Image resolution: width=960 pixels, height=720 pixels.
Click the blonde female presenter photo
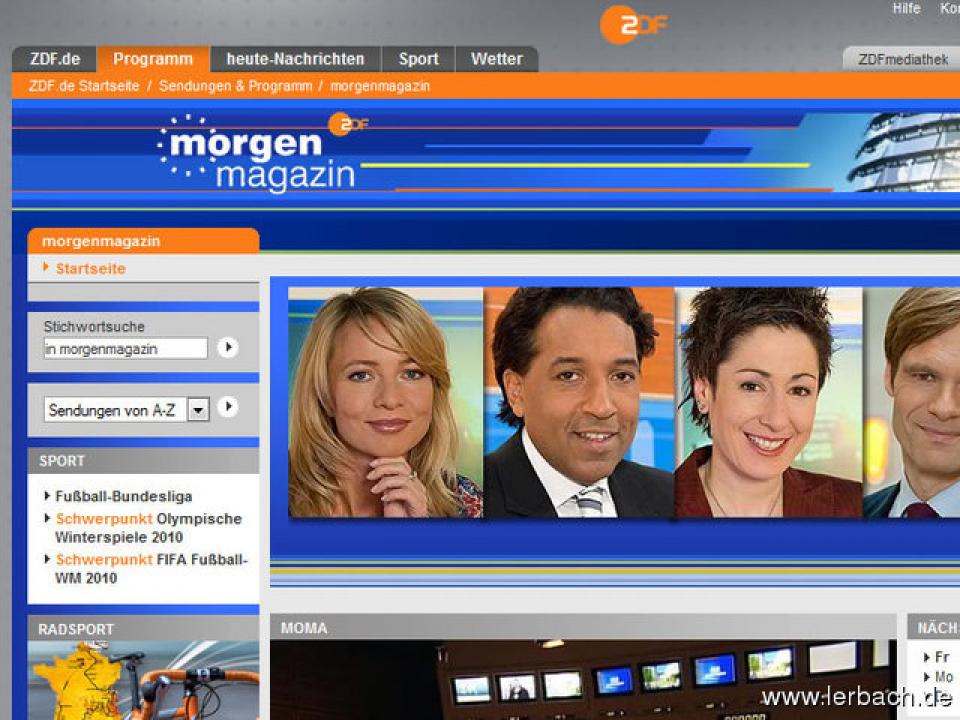[385, 402]
